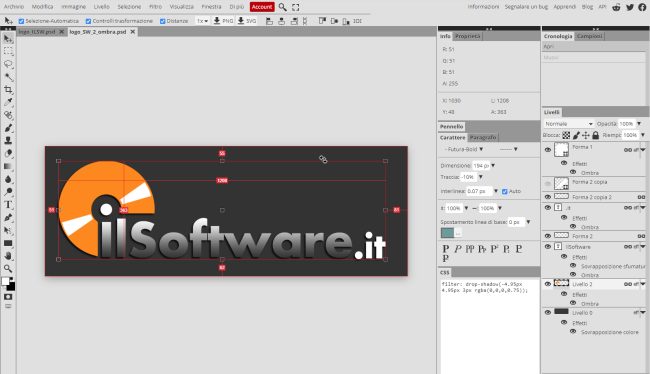Open the Dimensione size dropdown arrow
This screenshot has width=650, height=374.
493,165
